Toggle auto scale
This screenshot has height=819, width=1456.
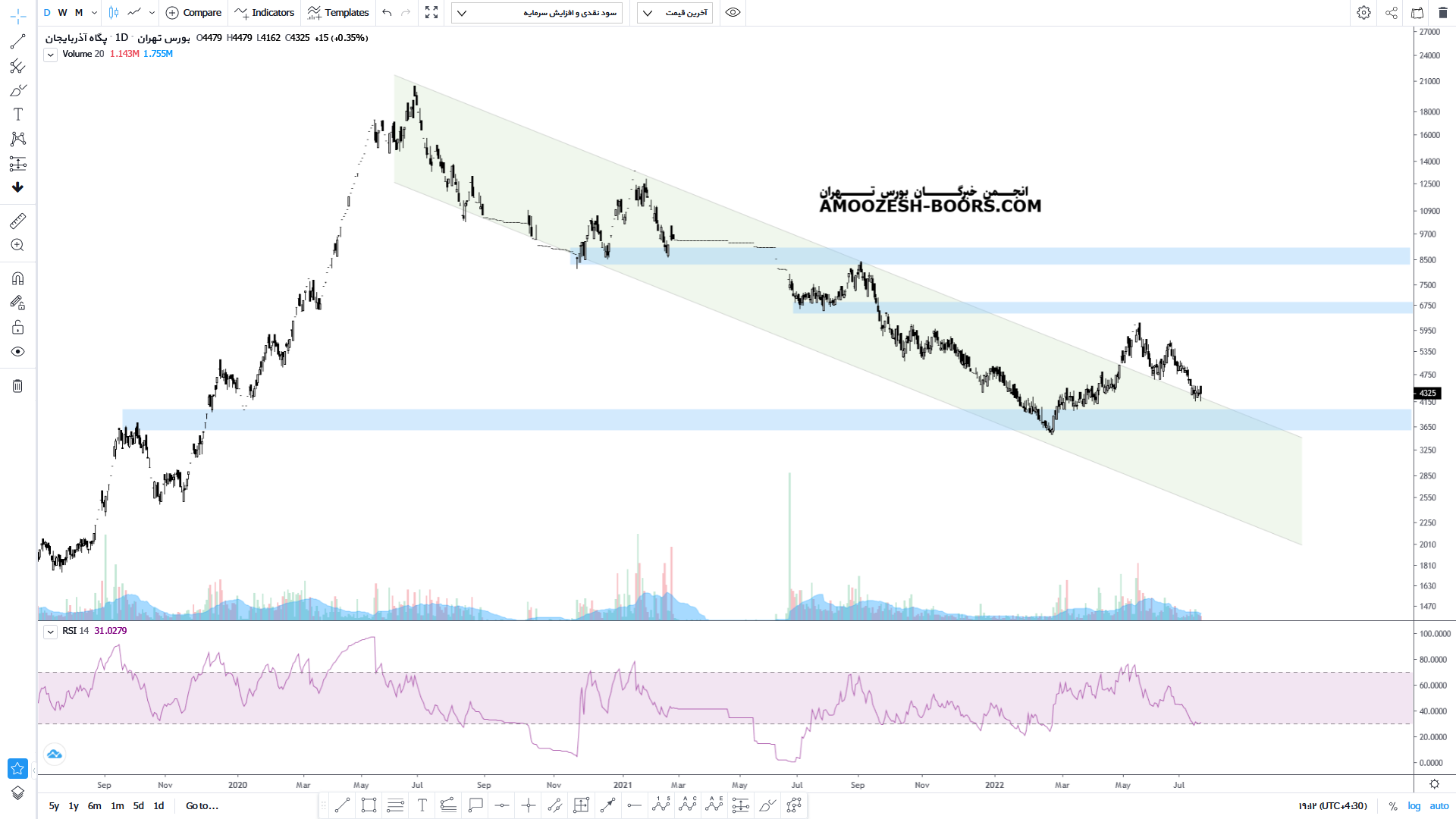coord(1439,805)
